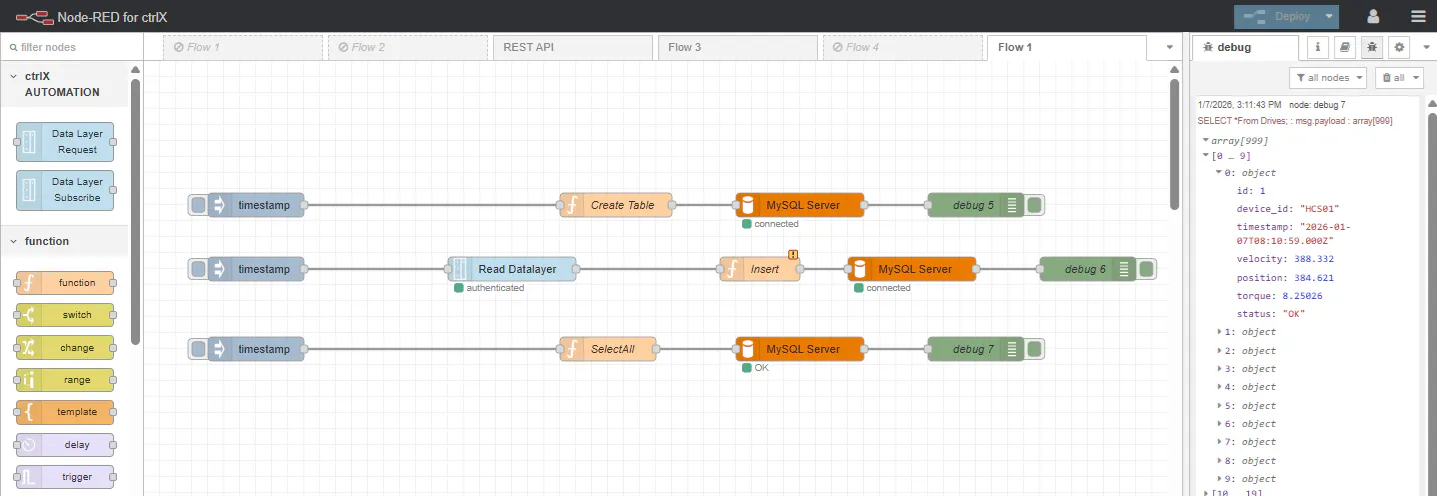Open the all nodes filter dropdown
Screen dimensions: 1437x496
[x=1328, y=77]
